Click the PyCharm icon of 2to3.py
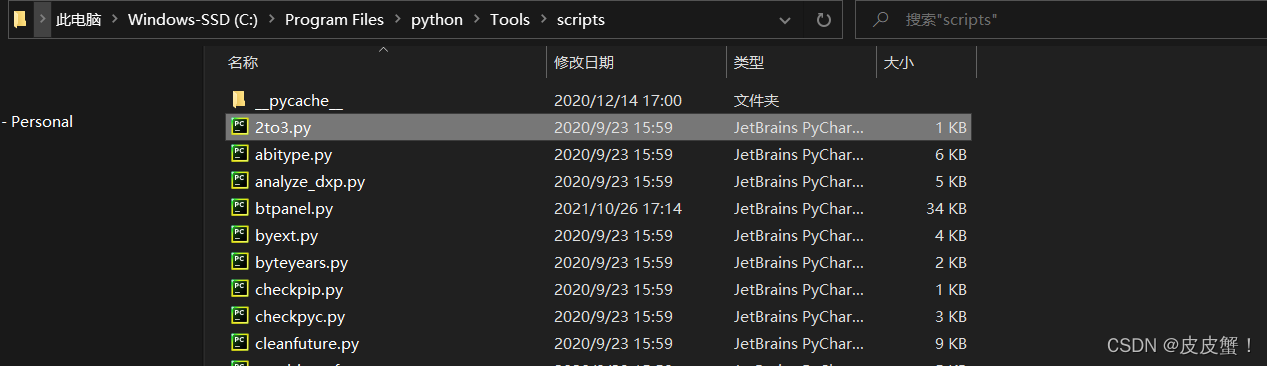Screen dimensions: 1267x366 (x=239, y=127)
